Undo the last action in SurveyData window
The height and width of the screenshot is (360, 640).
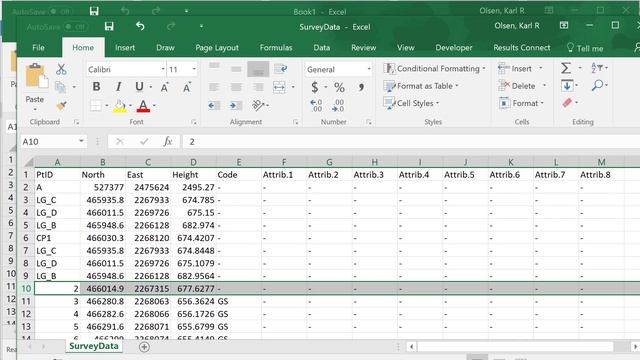coord(140,27)
